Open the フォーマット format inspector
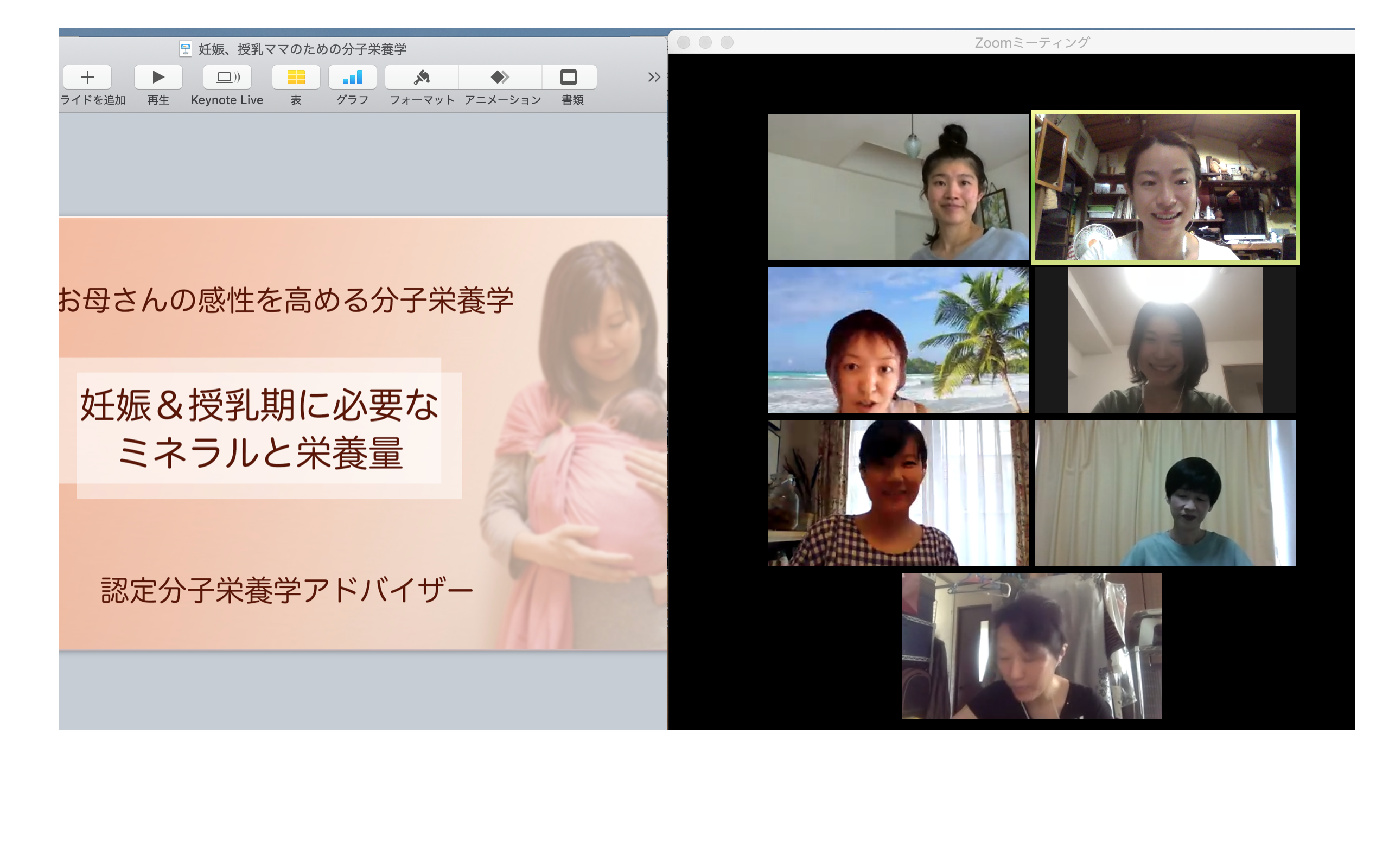The width and height of the screenshot is (1389, 868). pos(421,77)
